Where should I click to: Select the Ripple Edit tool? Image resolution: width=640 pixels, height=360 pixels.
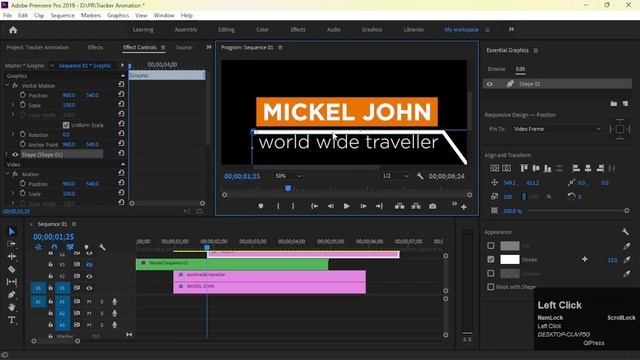[11, 256]
